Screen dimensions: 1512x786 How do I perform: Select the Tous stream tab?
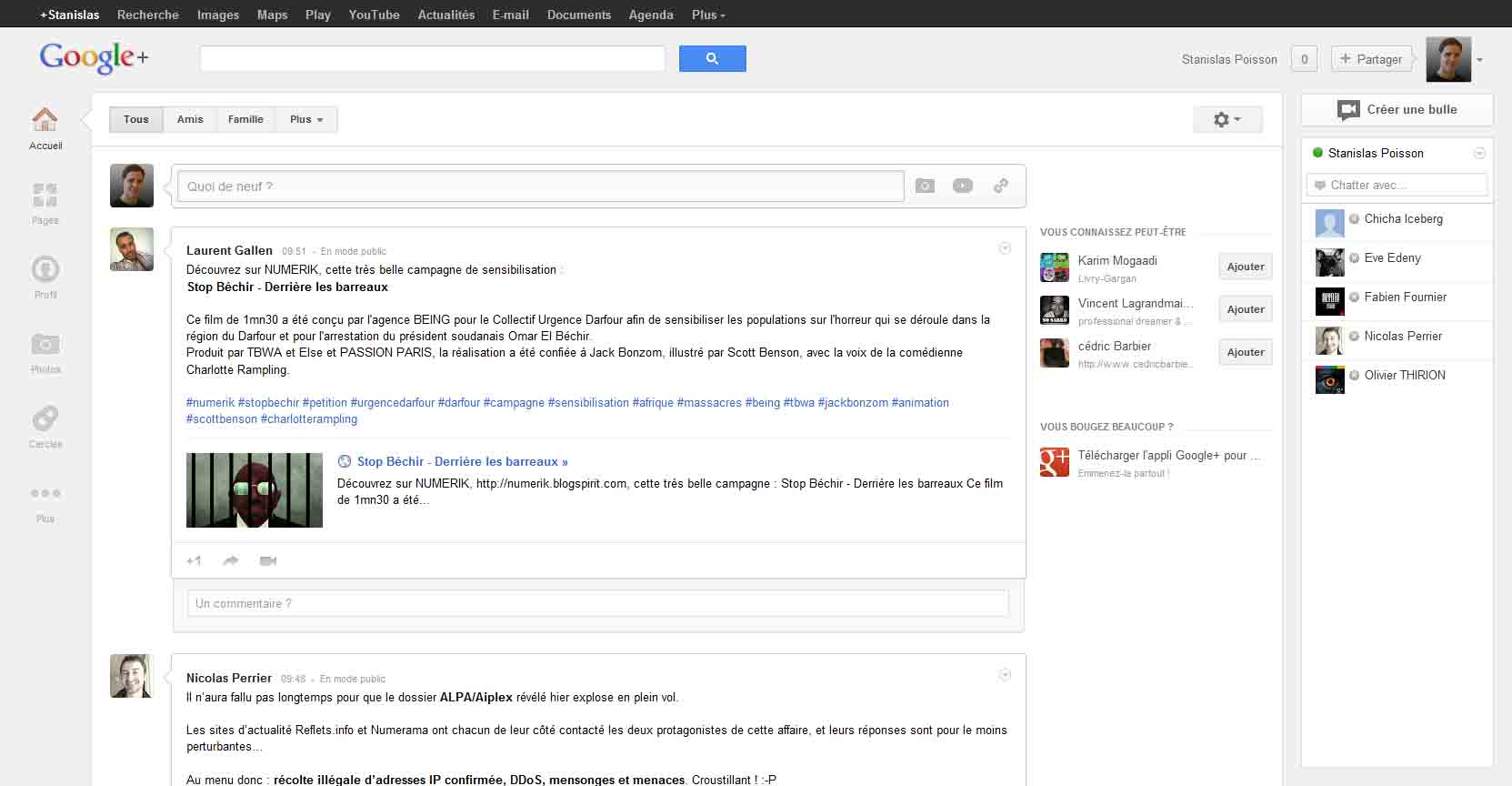(136, 119)
